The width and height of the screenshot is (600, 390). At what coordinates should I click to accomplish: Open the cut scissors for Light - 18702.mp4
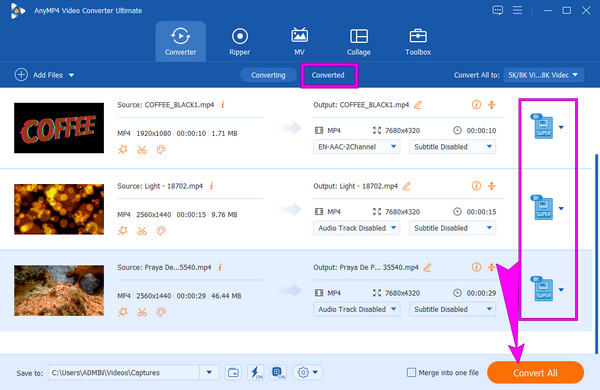pyautogui.click(x=142, y=231)
